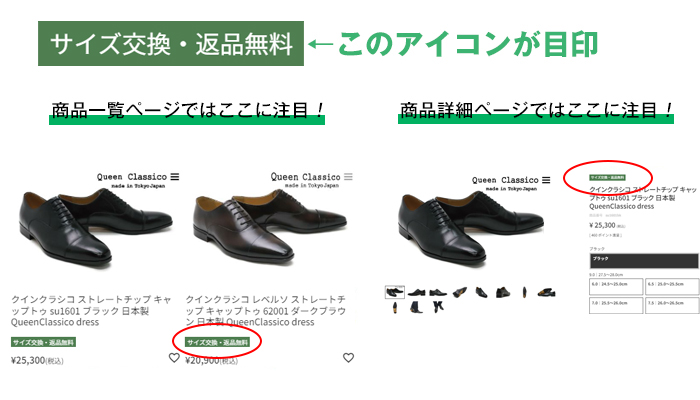700x400 pixels.
Task: Click the large green サイズ交換・返品無料 banner icon
Action: pos(171,43)
